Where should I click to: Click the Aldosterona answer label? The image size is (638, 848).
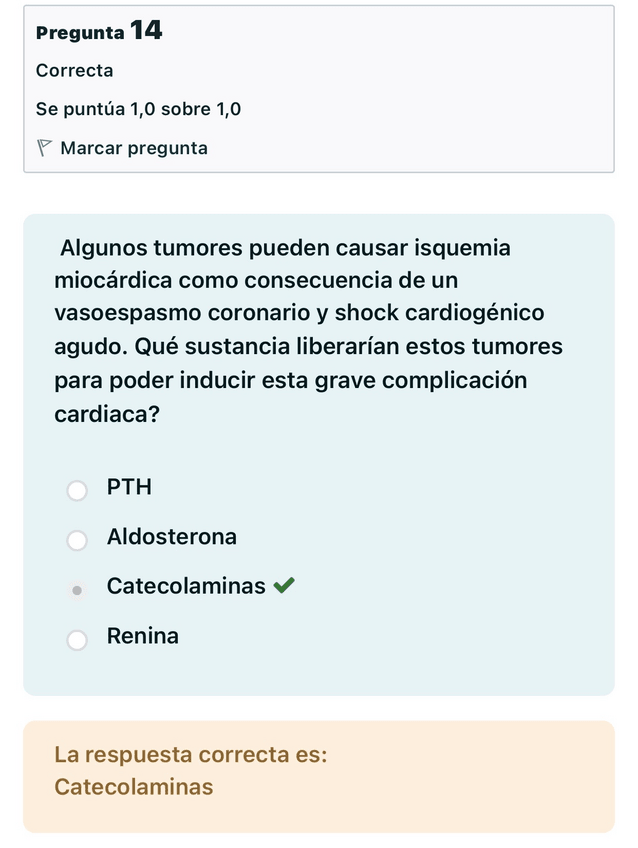[x=172, y=537]
